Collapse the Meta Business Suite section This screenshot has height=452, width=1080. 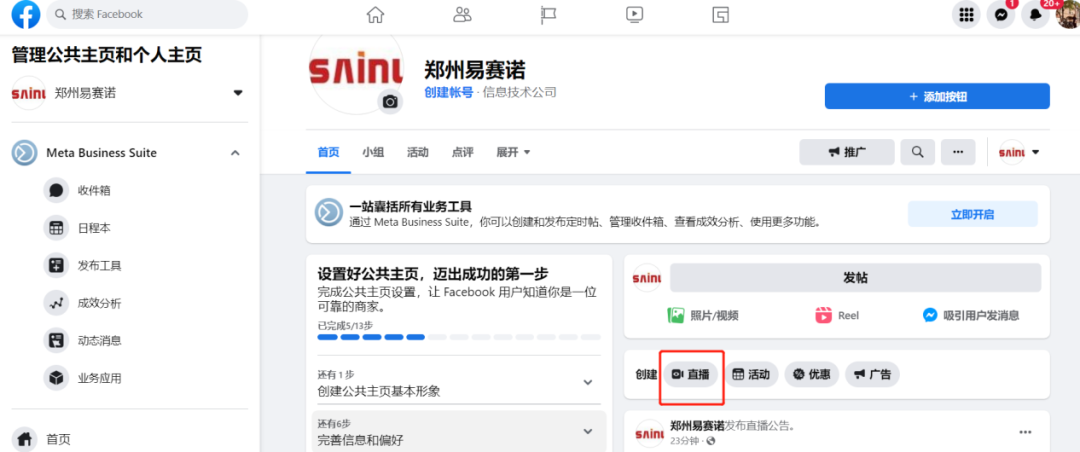(x=235, y=153)
